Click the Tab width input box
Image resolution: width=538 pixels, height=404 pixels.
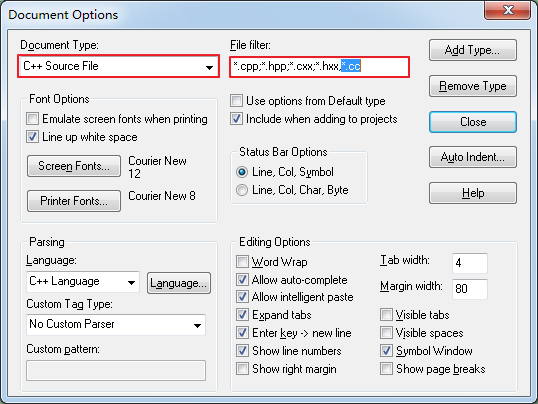[x=470, y=263]
